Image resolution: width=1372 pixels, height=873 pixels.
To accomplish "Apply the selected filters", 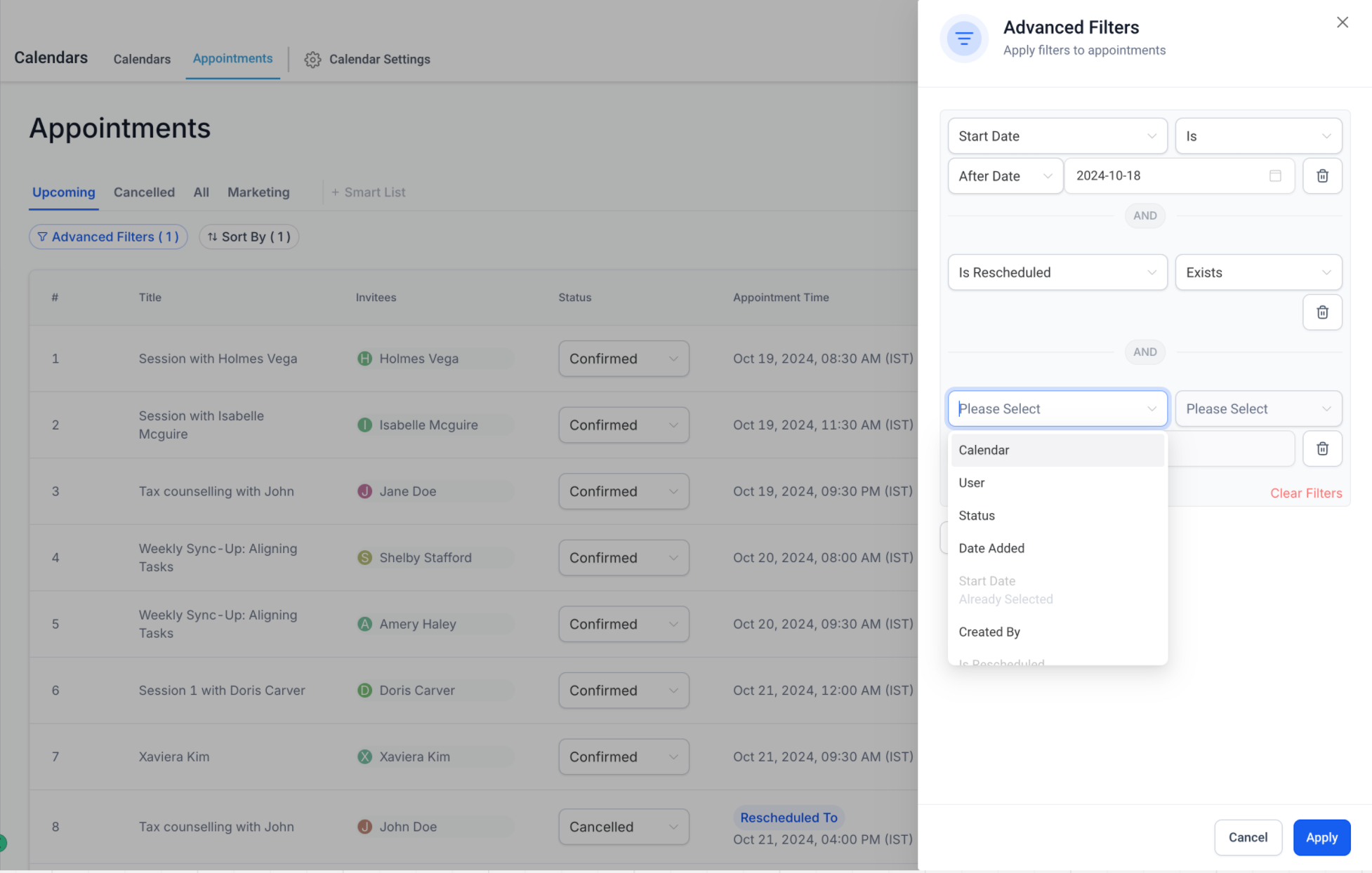I will 1321,837.
